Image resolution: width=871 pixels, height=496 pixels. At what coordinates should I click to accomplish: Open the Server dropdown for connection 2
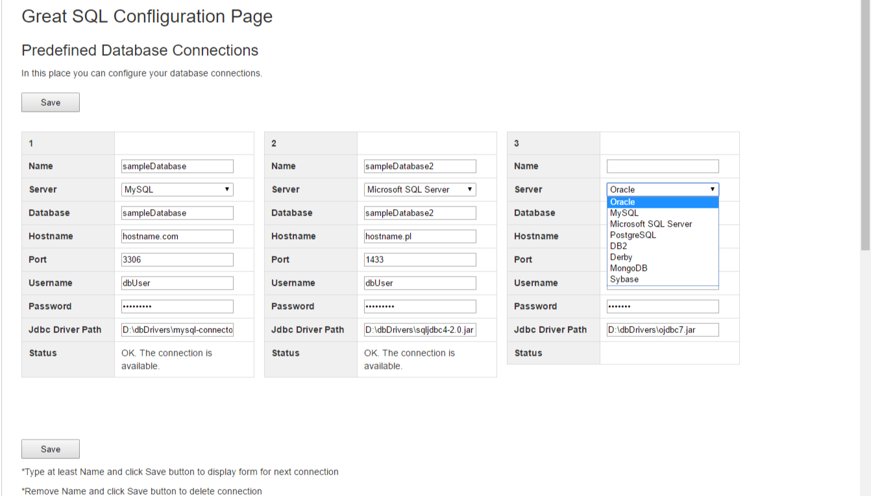(420, 189)
